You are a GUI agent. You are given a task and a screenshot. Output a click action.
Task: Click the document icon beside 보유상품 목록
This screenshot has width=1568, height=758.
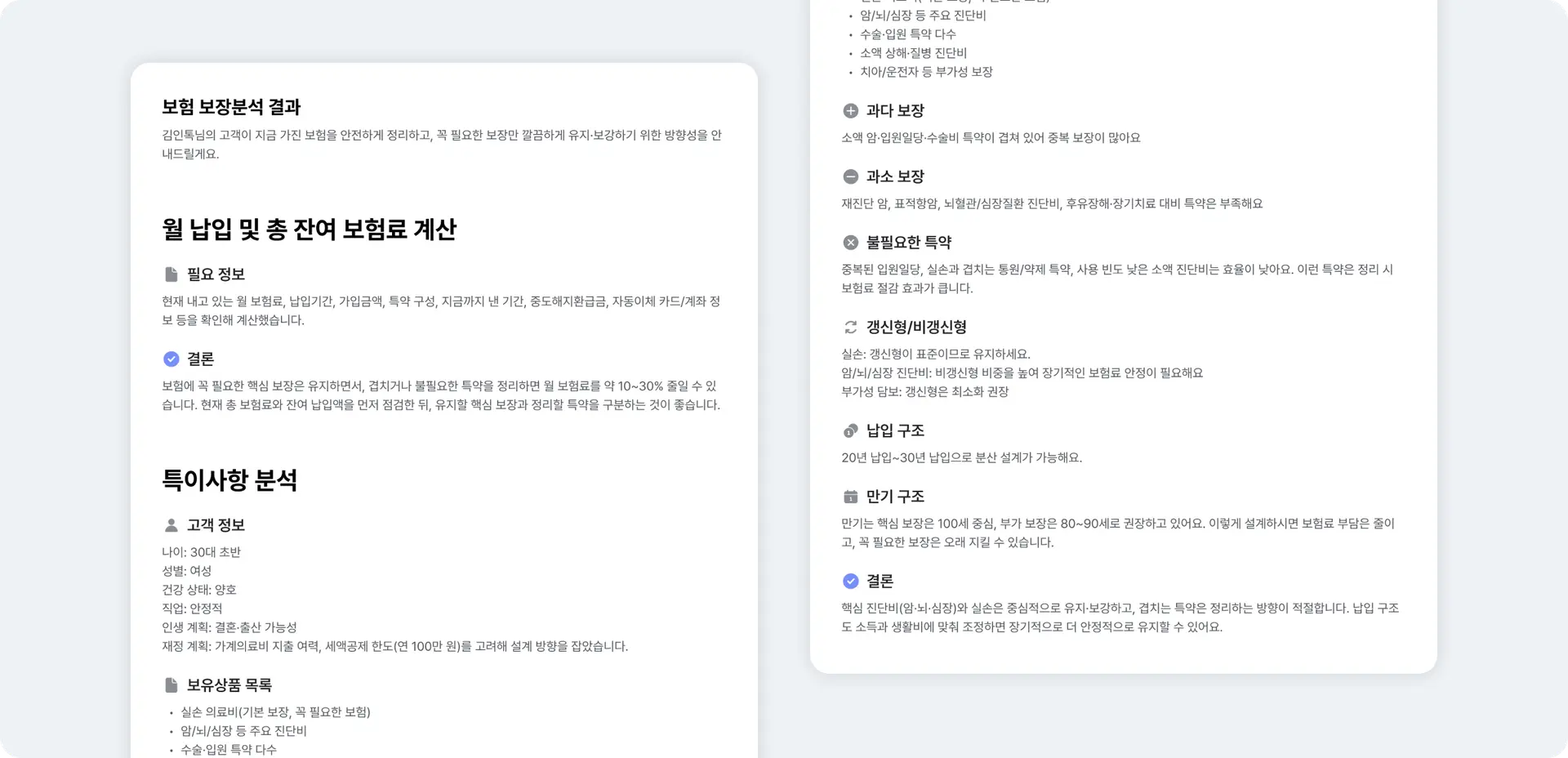171,685
